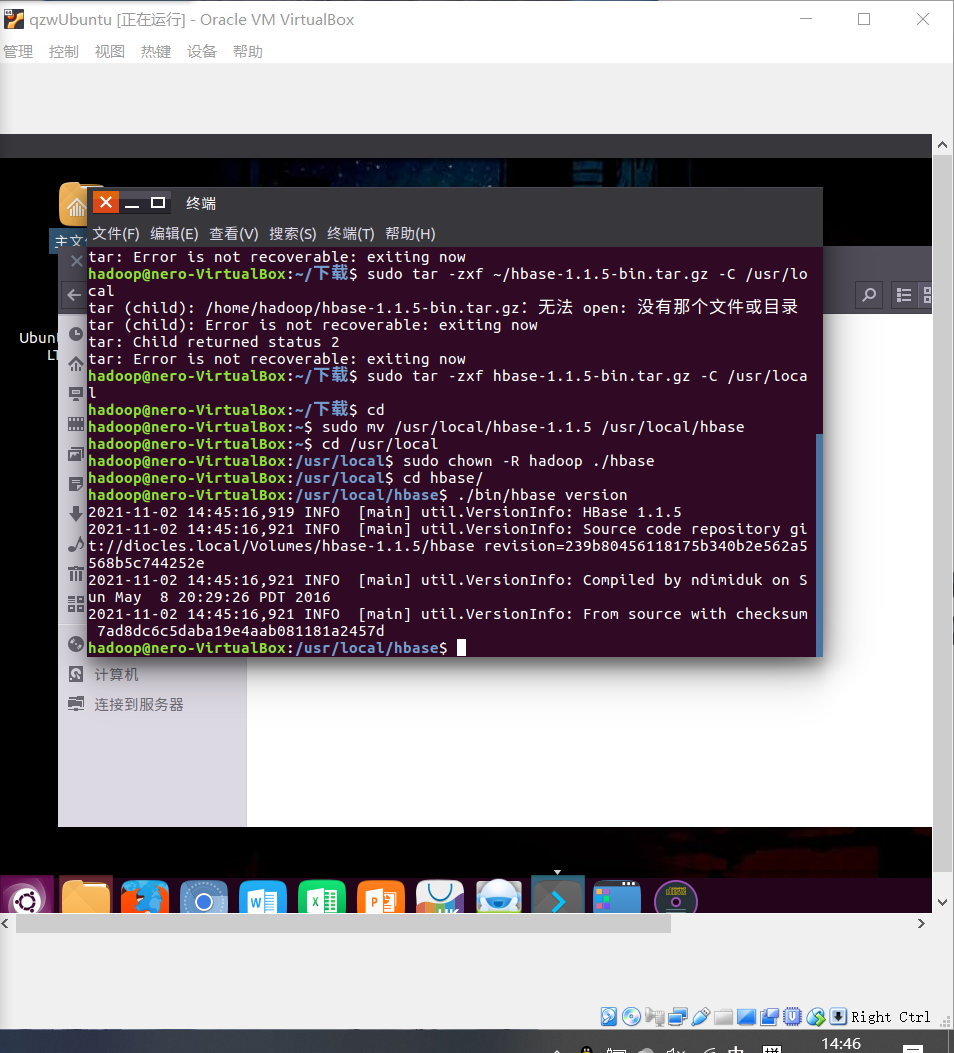Open Recent in file manager sidebar
Screen dimensions: 954x1053
tap(76, 334)
